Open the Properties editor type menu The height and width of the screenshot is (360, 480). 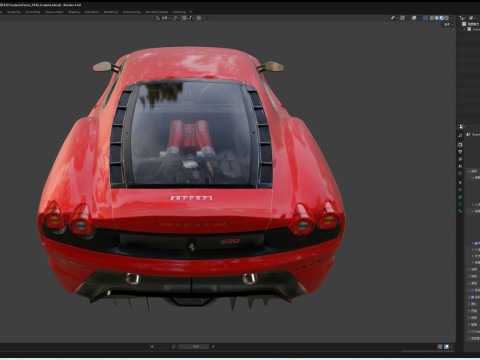[462, 127]
